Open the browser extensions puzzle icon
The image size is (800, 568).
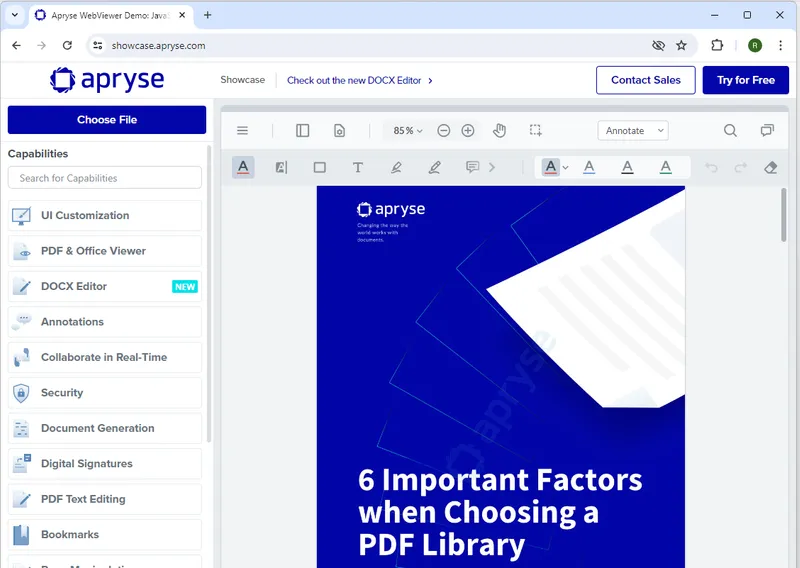[x=717, y=45]
